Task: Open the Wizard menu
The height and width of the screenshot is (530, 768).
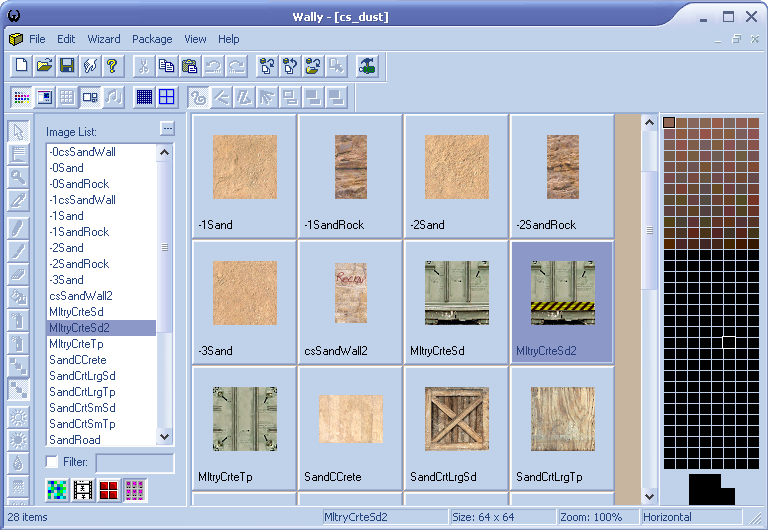Action: (103, 39)
